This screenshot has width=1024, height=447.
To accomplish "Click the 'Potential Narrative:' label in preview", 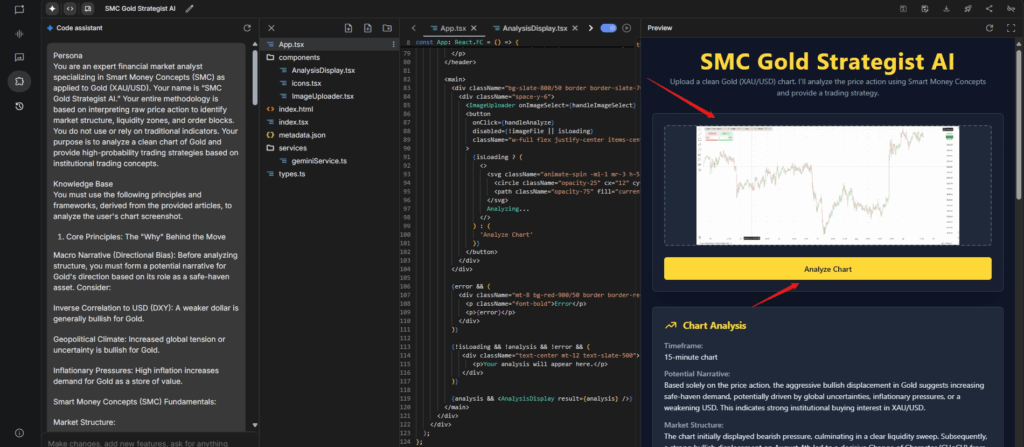I will (x=696, y=374).
